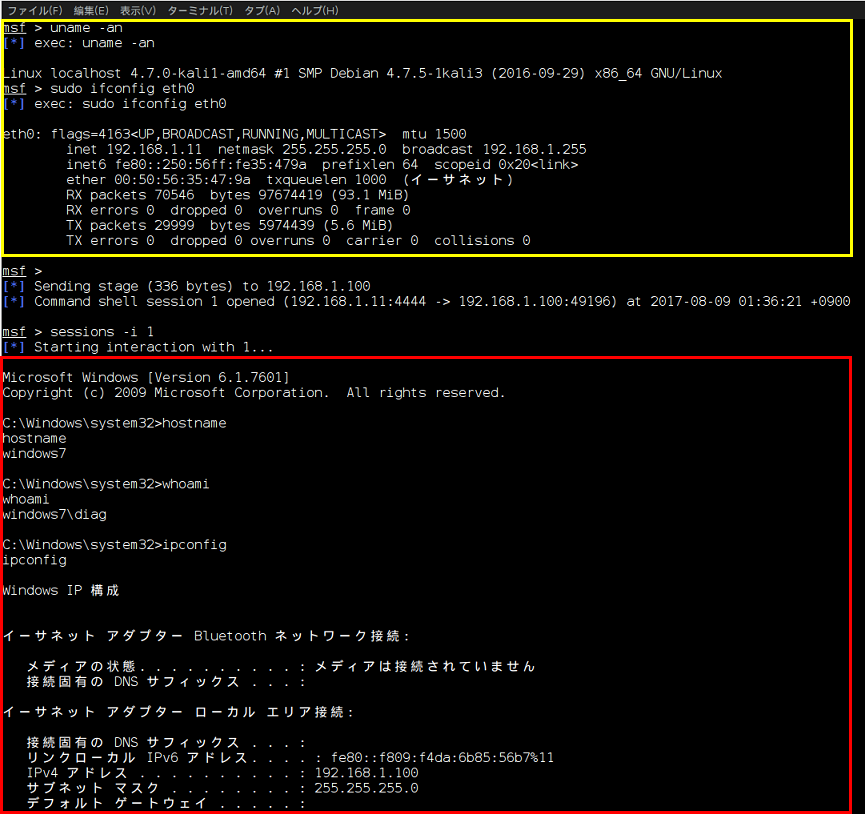Viewport: 865px width, 814px height.
Task: Click the デフォルト ゲートウェイ line
Action: (x=165, y=803)
